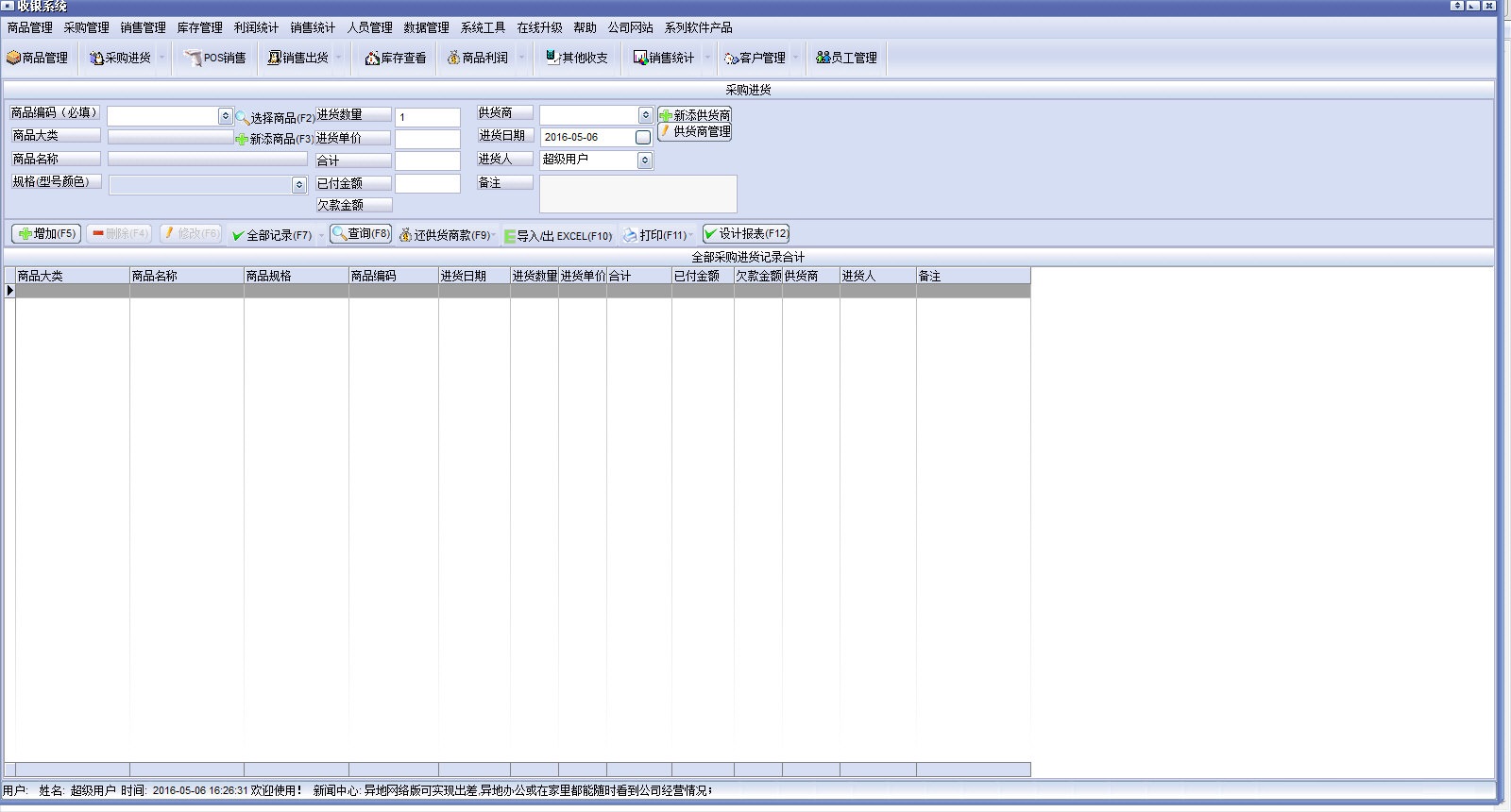1511x812 pixels.
Task: Open 数据管理 menu
Action: point(427,27)
